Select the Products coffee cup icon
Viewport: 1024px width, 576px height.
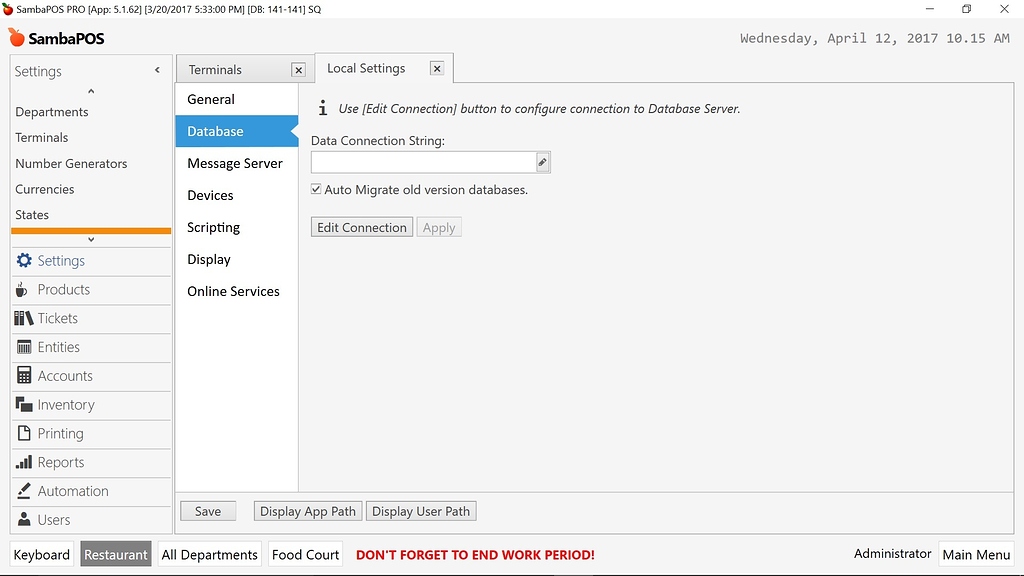pos(23,290)
